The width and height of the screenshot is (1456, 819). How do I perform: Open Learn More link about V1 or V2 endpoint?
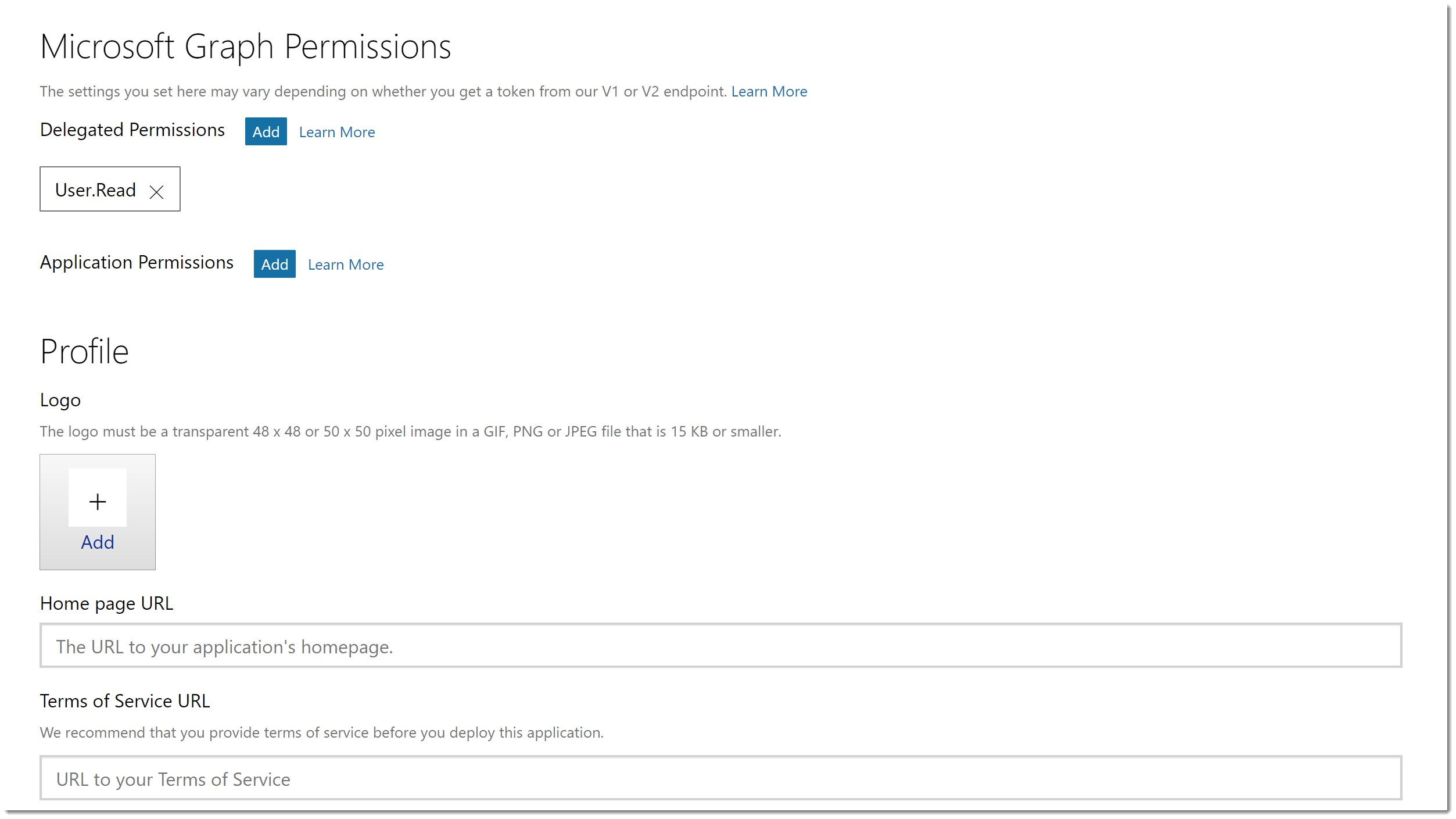point(769,92)
